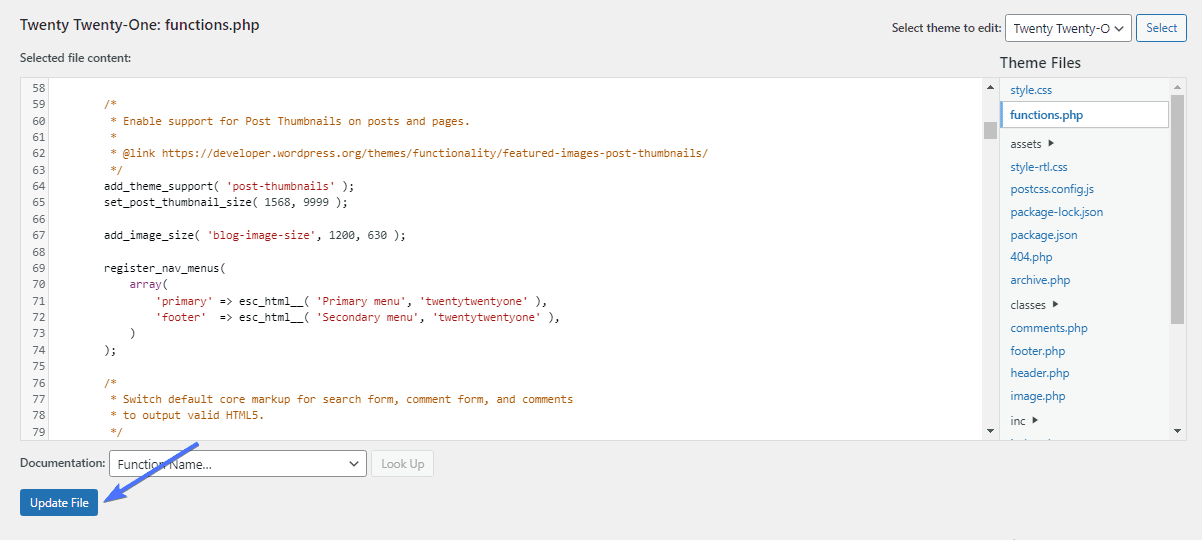Click the register_nav_menus( line
Screen dimensions: 1202x540
point(165,268)
